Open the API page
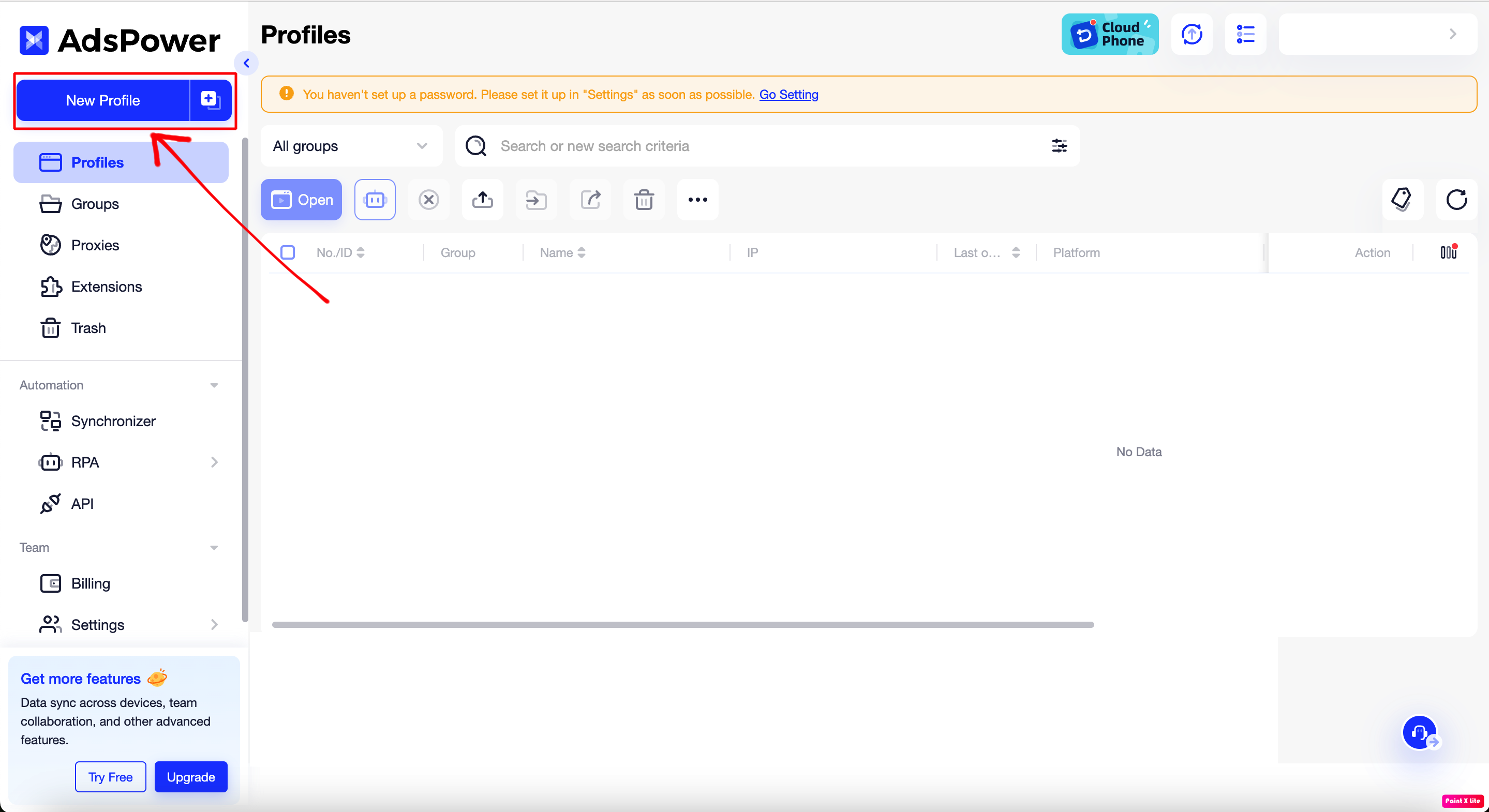The width and height of the screenshot is (1489, 812). coord(121,504)
